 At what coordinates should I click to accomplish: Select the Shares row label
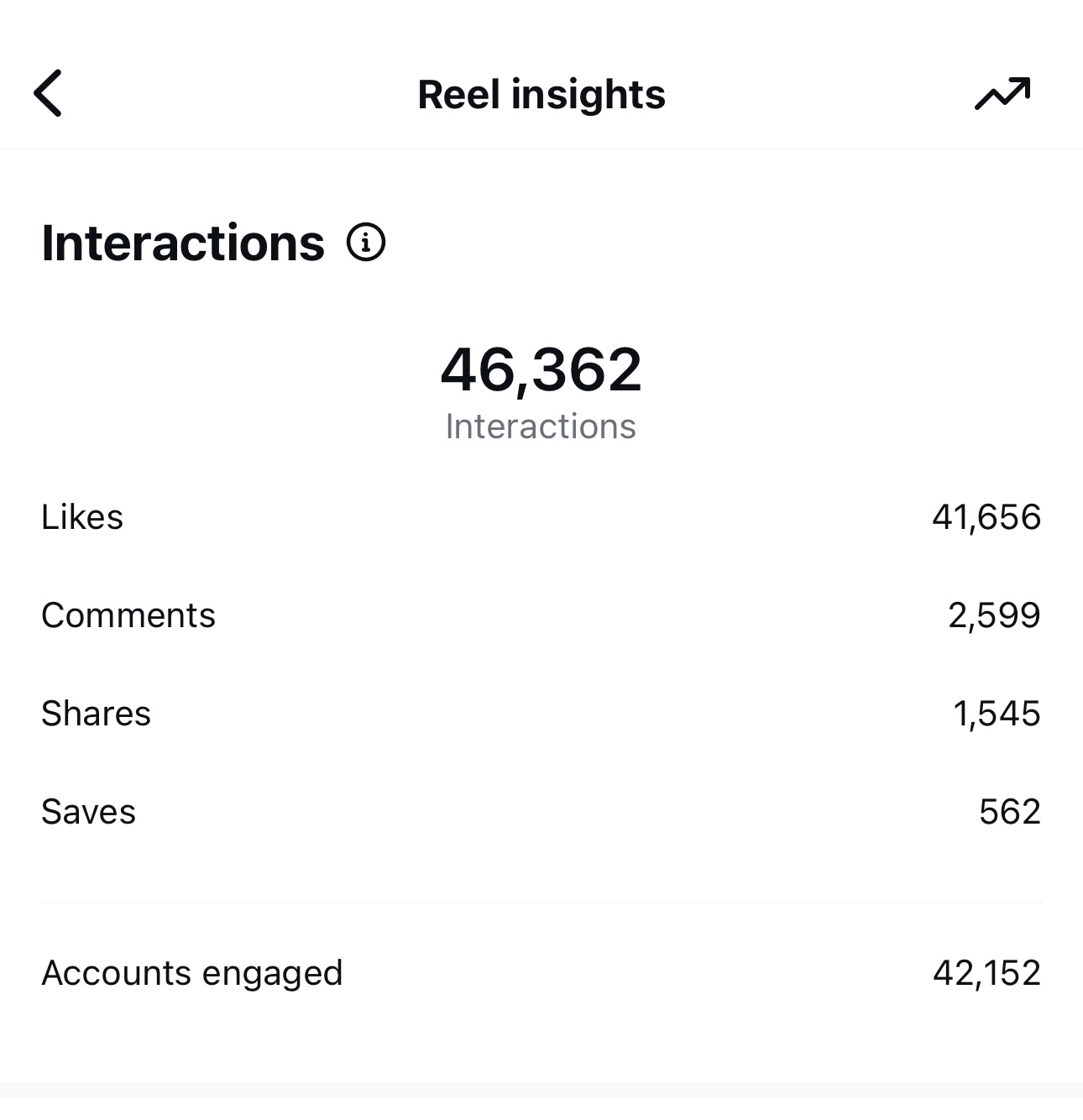(x=96, y=714)
